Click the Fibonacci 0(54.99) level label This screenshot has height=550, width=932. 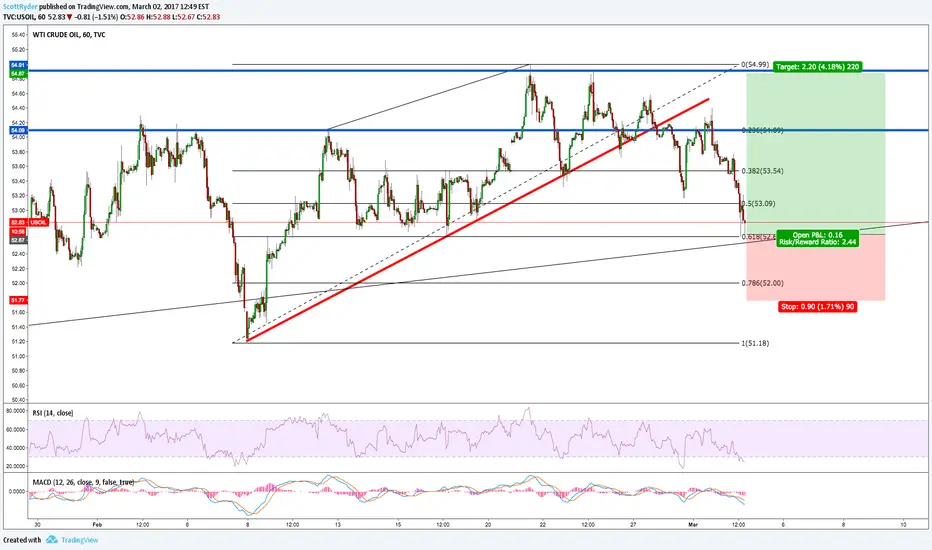(755, 64)
